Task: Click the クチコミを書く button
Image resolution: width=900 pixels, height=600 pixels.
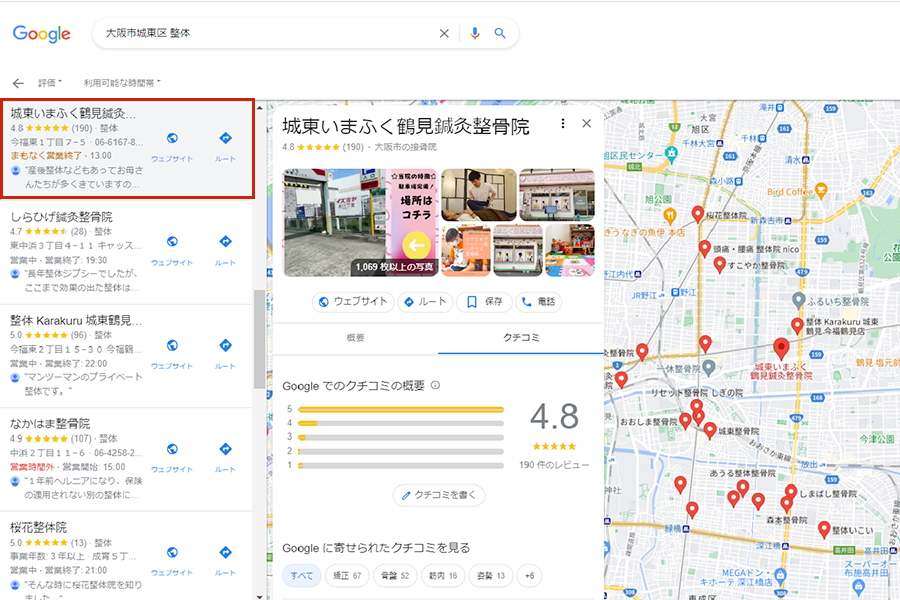Action: (x=439, y=495)
